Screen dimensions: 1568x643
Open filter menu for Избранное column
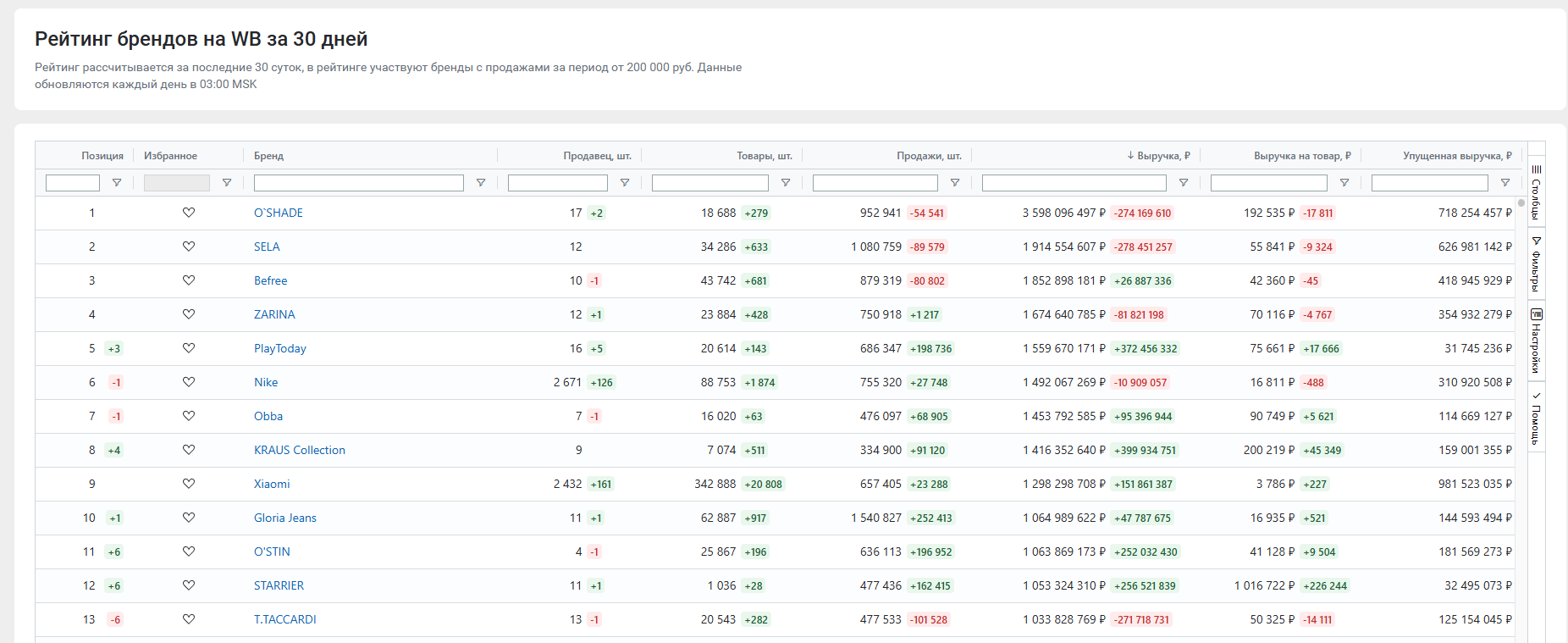click(227, 183)
